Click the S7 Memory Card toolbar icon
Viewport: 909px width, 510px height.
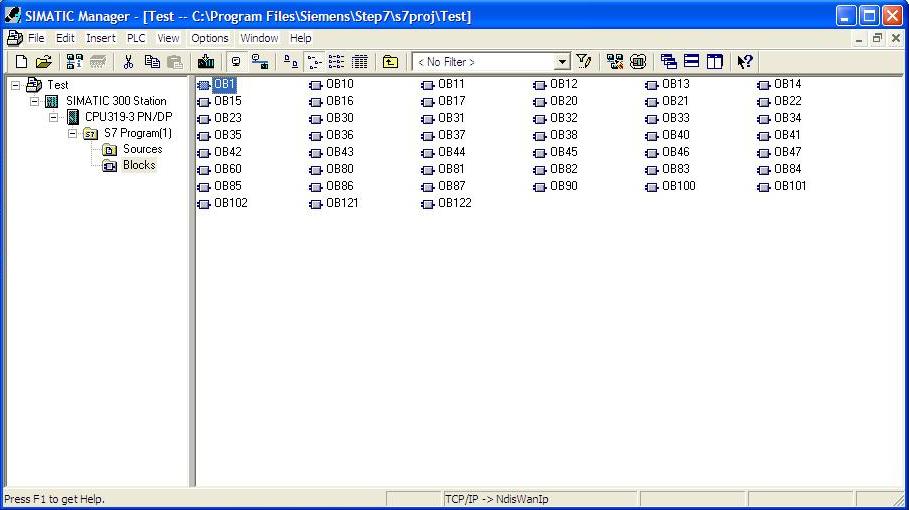[97, 61]
